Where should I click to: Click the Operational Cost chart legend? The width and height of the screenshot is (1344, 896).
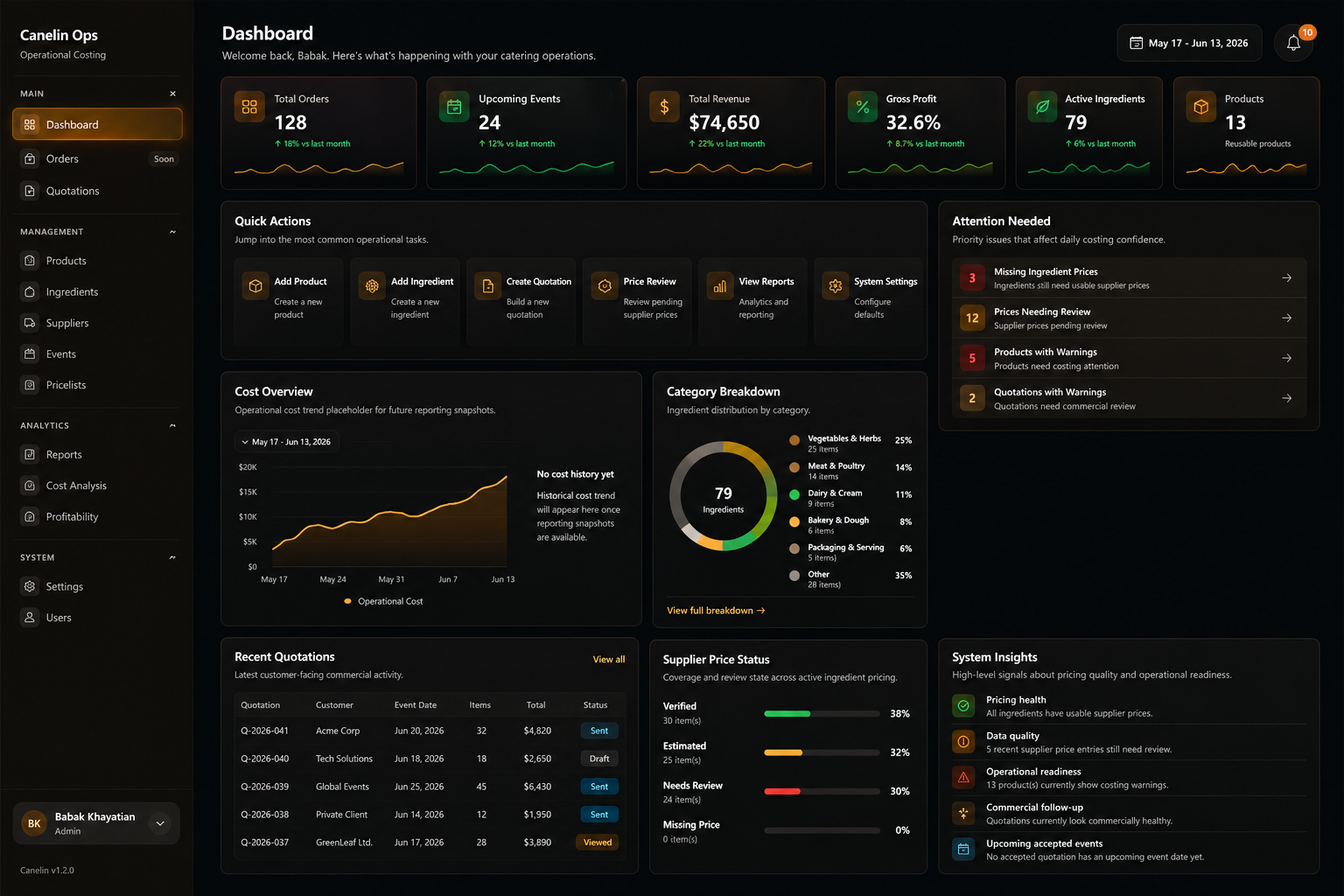click(x=383, y=601)
